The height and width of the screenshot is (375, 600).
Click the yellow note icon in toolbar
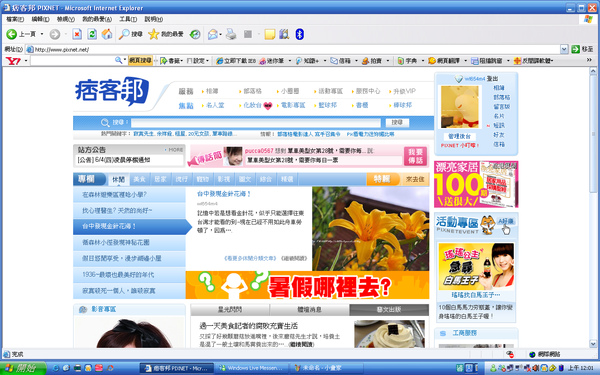[x=270, y=34]
